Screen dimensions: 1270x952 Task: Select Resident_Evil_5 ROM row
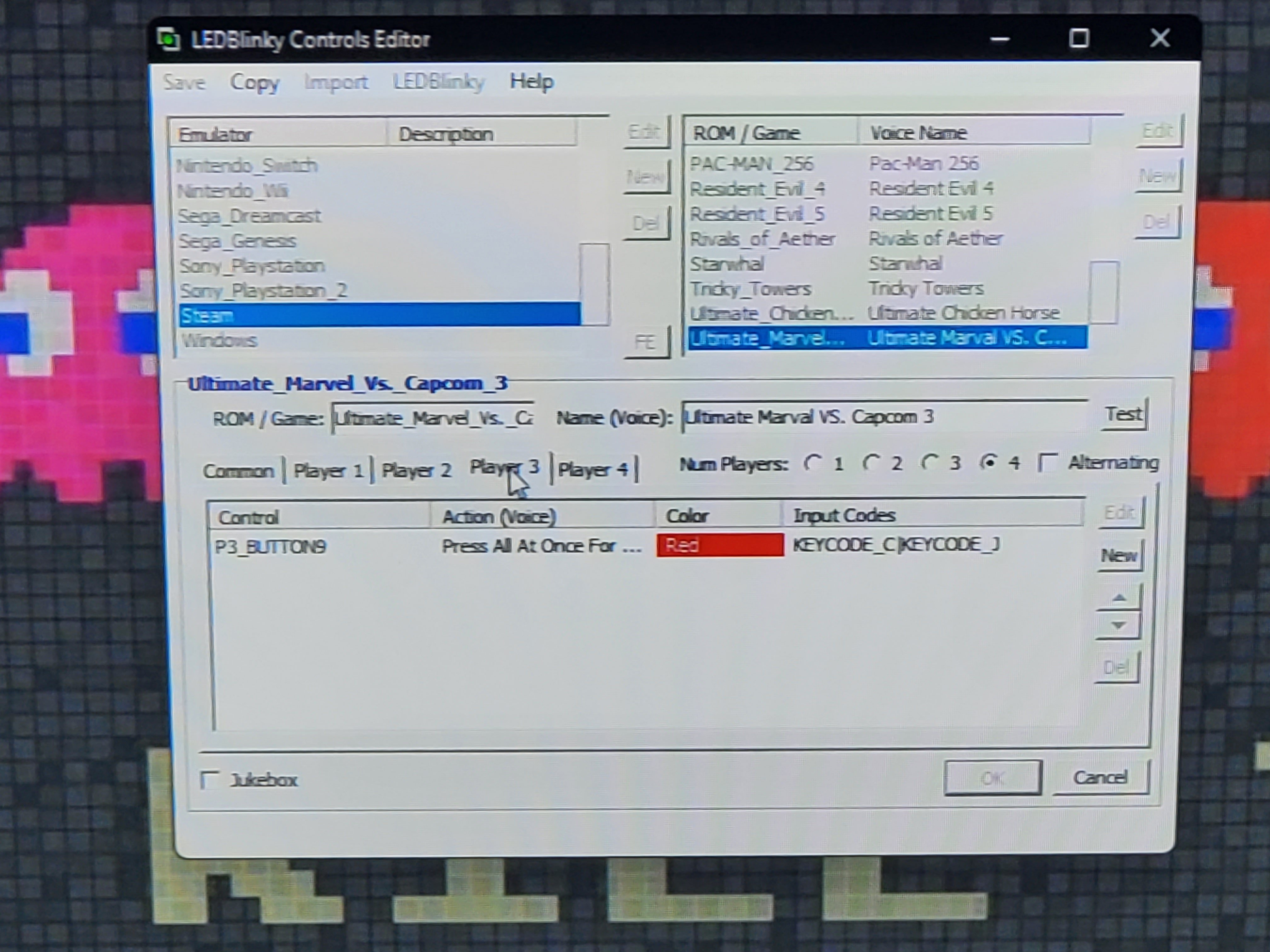pos(888,213)
